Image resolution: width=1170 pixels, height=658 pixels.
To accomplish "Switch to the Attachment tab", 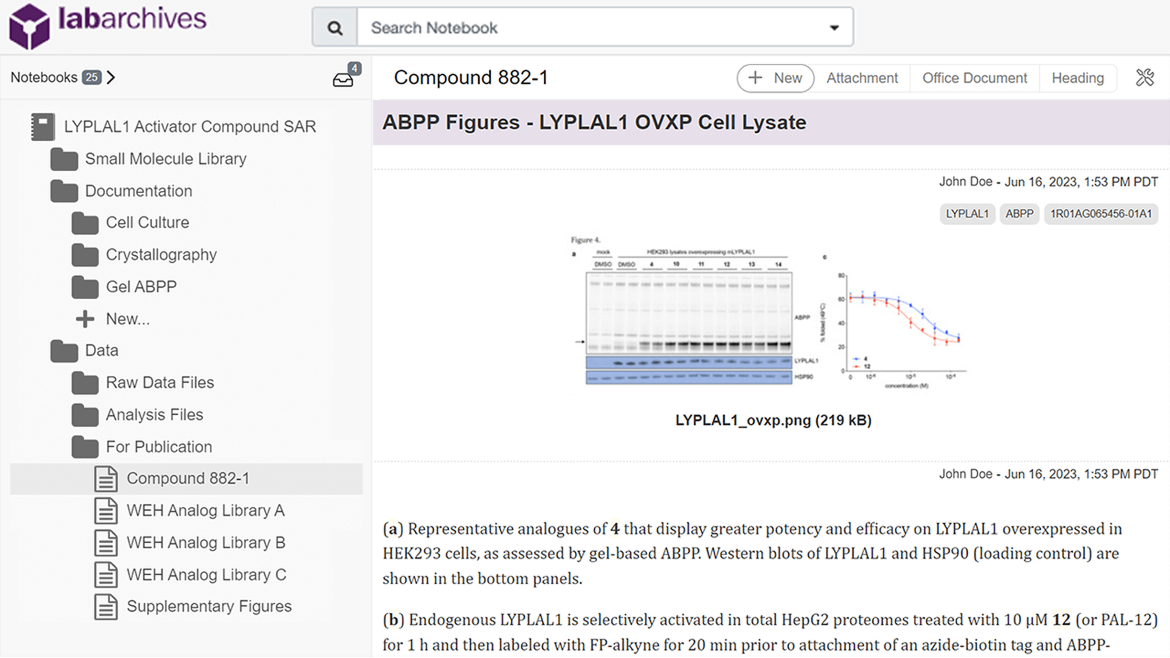I will coord(861,77).
